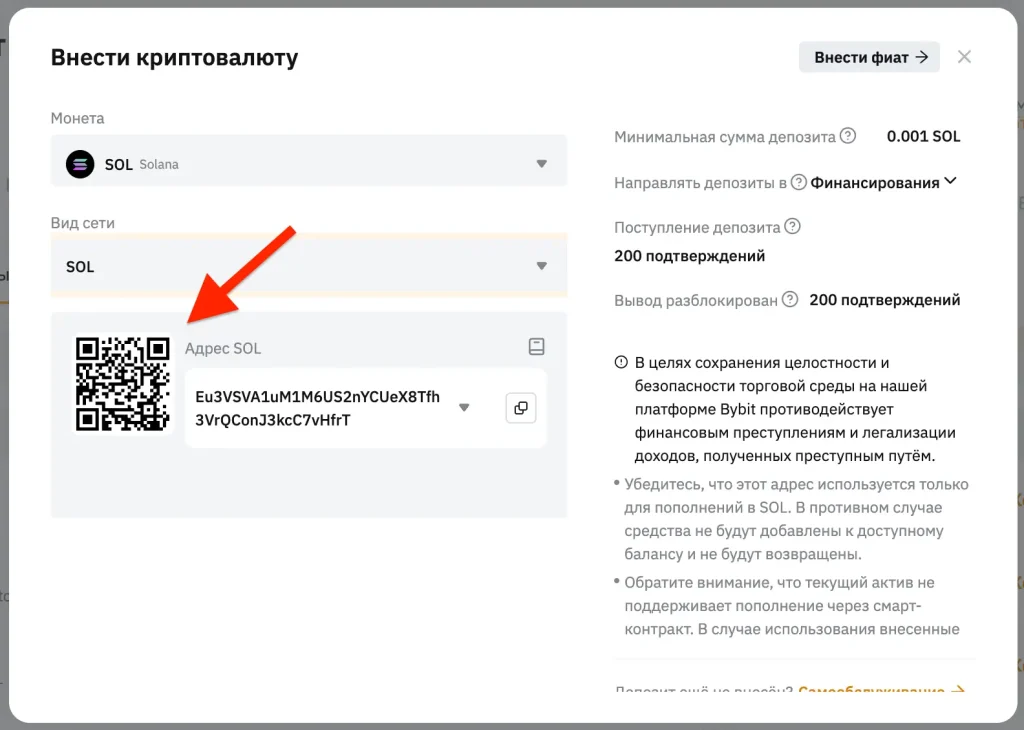This screenshot has width=1024, height=730.
Task: Click the SOL deposit address text
Action: [x=317, y=408]
